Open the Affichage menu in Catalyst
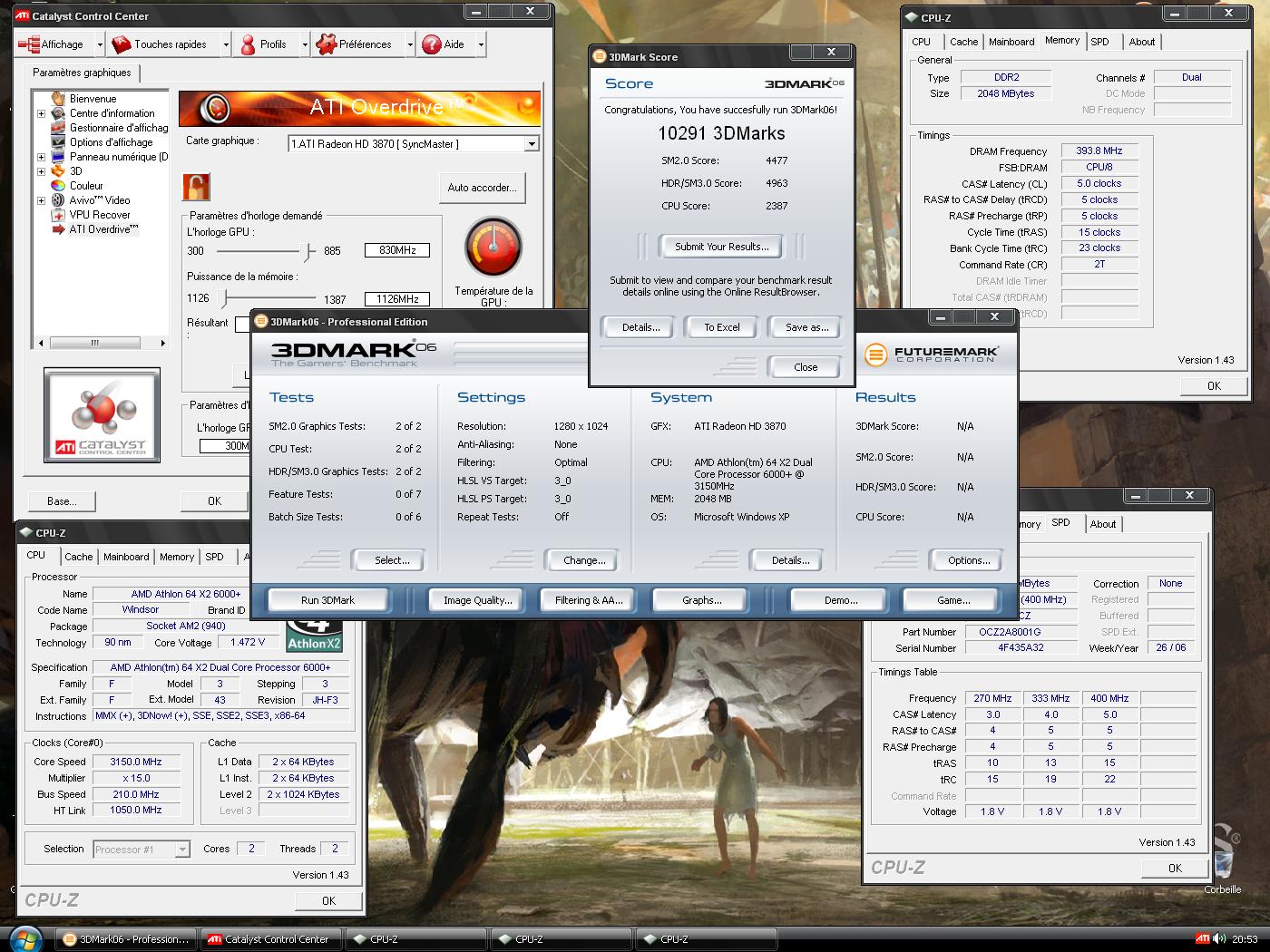Screen dimensions: 1270x952 point(51,44)
